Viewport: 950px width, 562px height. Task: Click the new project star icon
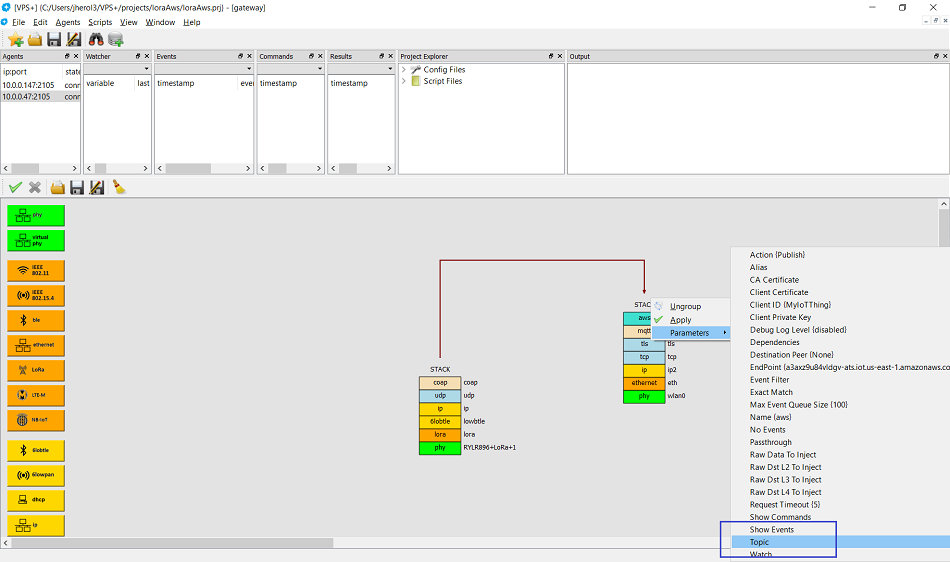(16, 39)
